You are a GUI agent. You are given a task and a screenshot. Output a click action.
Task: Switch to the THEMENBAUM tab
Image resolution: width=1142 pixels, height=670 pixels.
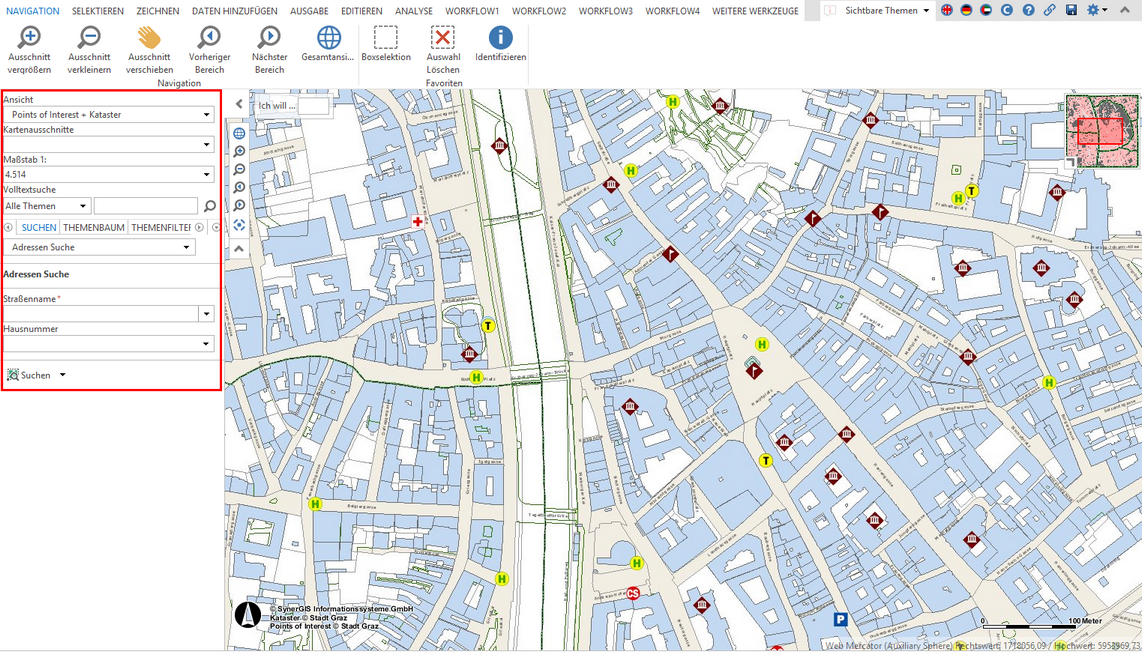coord(94,228)
